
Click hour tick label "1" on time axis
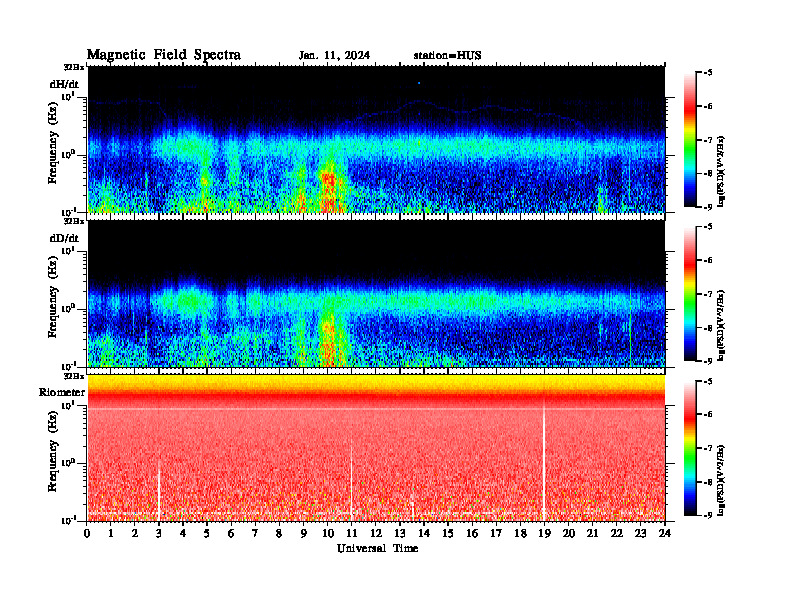(x=111, y=533)
